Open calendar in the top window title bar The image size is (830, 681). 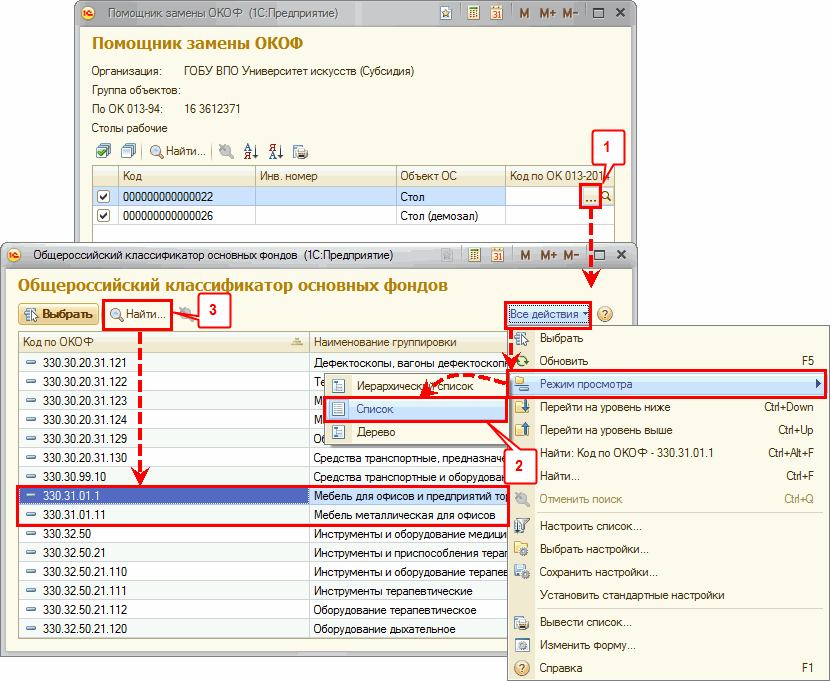499,14
